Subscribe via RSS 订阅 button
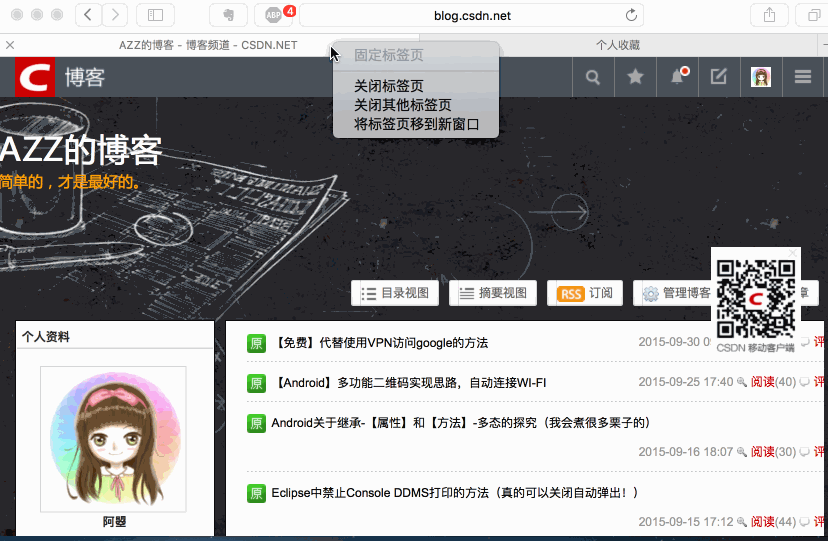Viewport: 828px width, 541px height. [x=585, y=293]
